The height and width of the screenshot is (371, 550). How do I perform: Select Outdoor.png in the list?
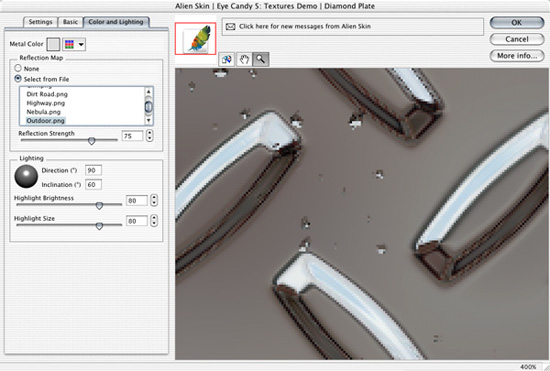(x=46, y=121)
